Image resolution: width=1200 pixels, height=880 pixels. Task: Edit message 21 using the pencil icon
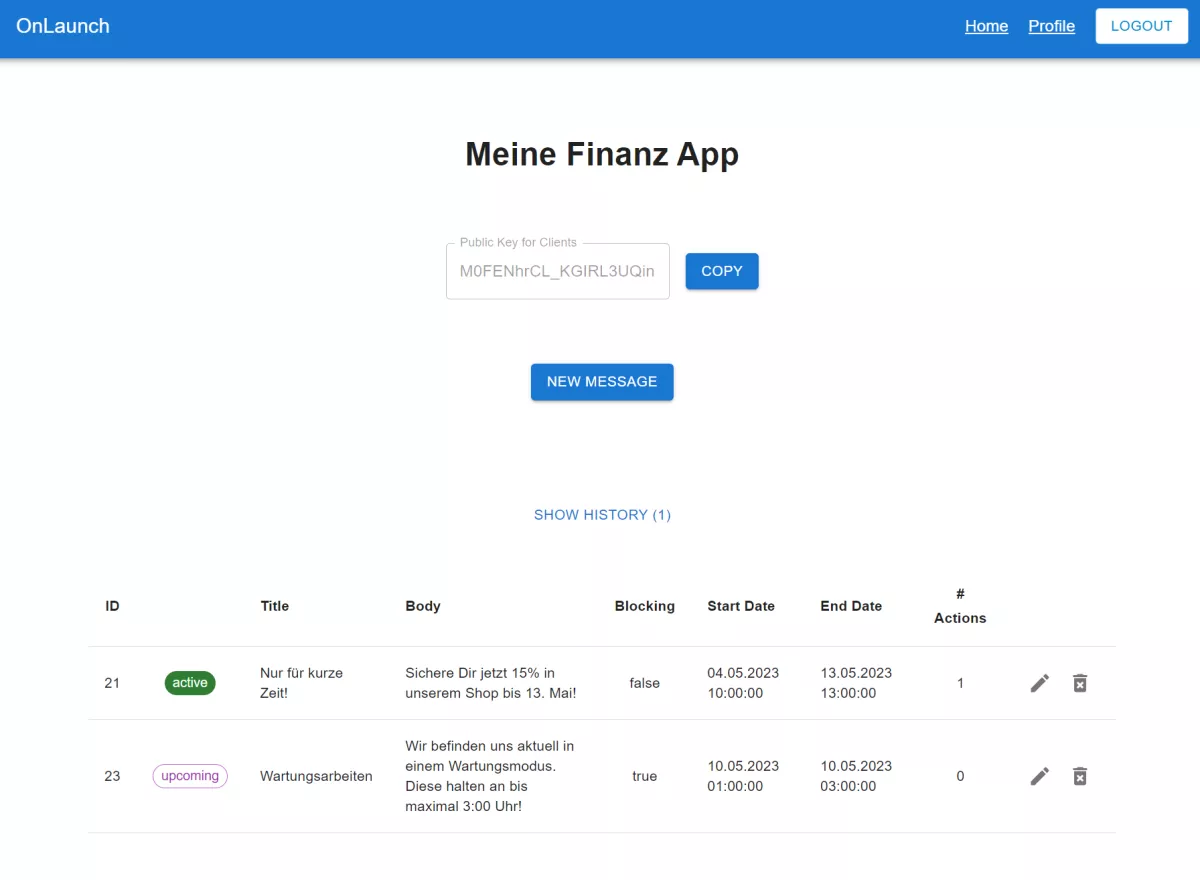tap(1039, 683)
